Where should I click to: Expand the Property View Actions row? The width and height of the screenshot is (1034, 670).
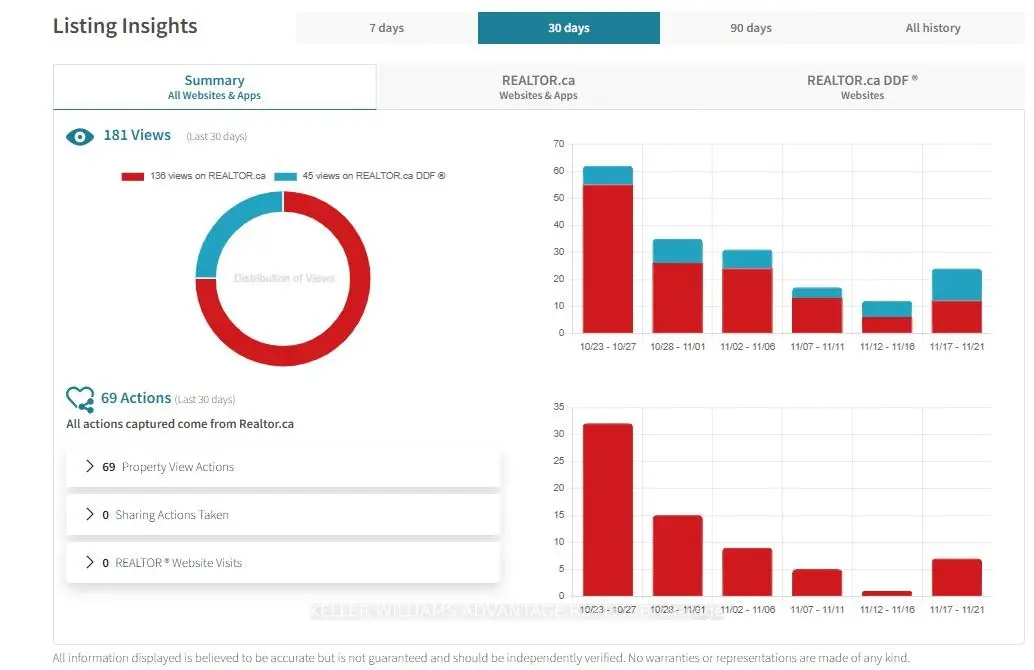(x=90, y=467)
